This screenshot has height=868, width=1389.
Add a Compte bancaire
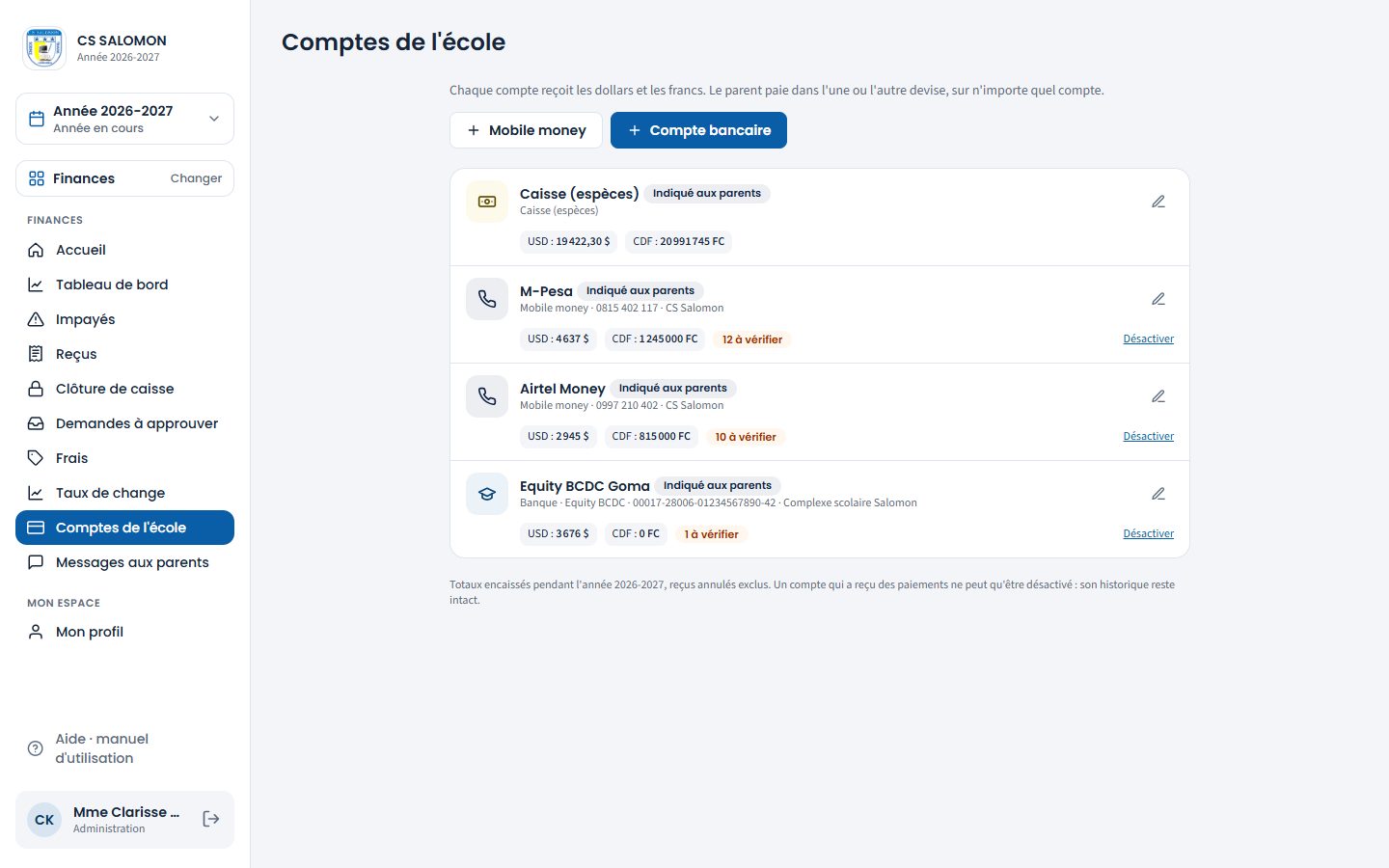tap(698, 130)
